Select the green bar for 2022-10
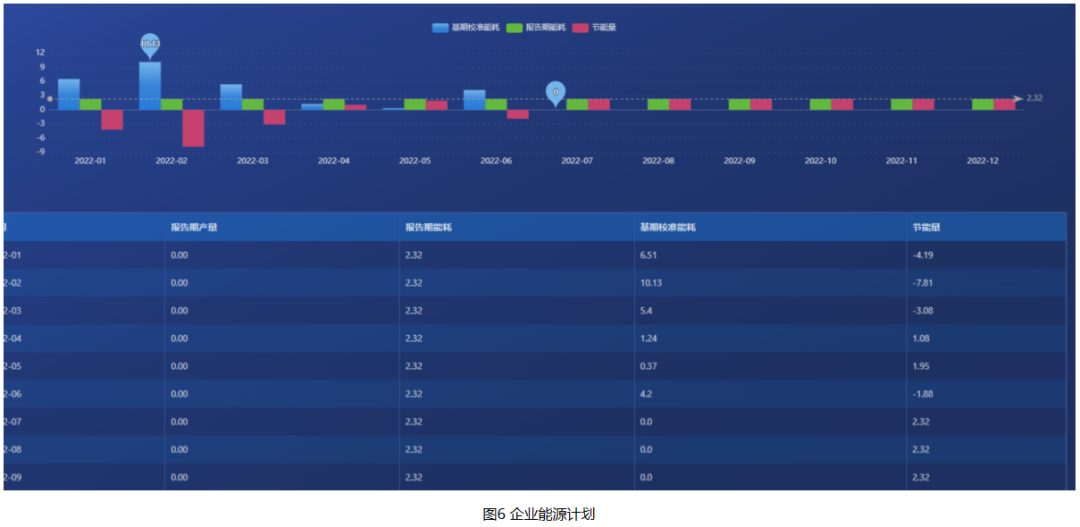 820,104
